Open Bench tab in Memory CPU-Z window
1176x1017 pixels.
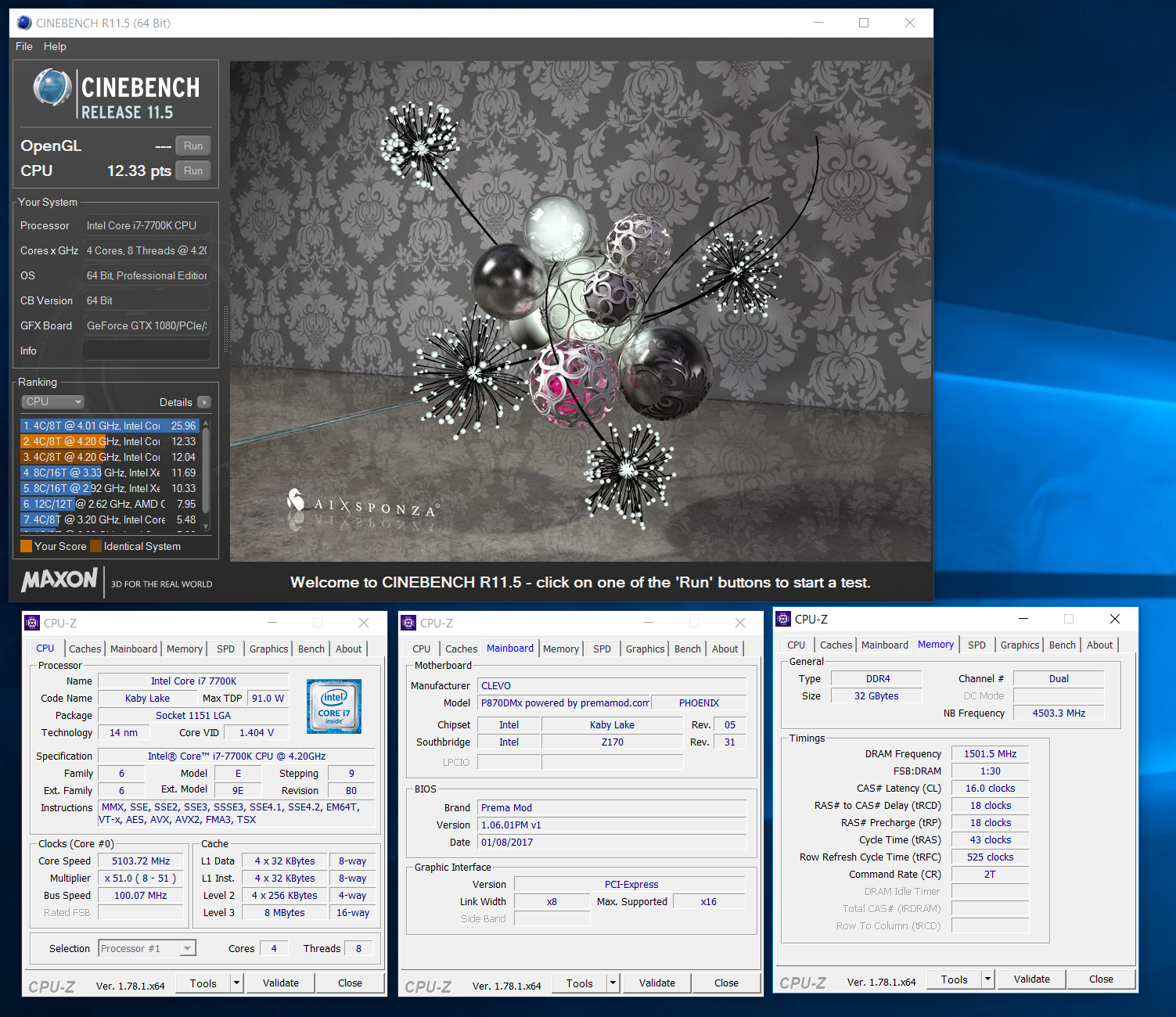(1062, 645)
